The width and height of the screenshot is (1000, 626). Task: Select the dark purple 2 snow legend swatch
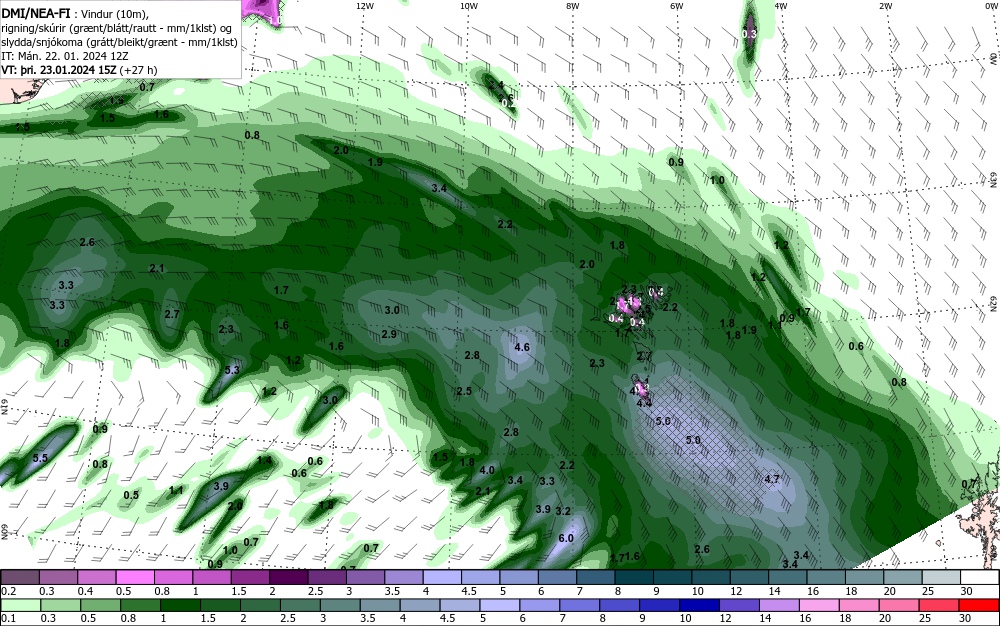[x=289, y=578]
